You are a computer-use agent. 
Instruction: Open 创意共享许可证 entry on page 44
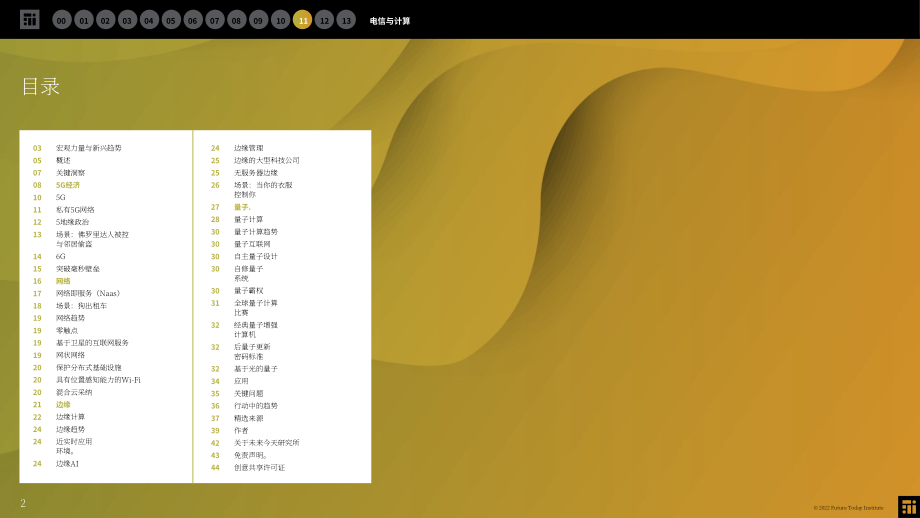click(259, 468)
